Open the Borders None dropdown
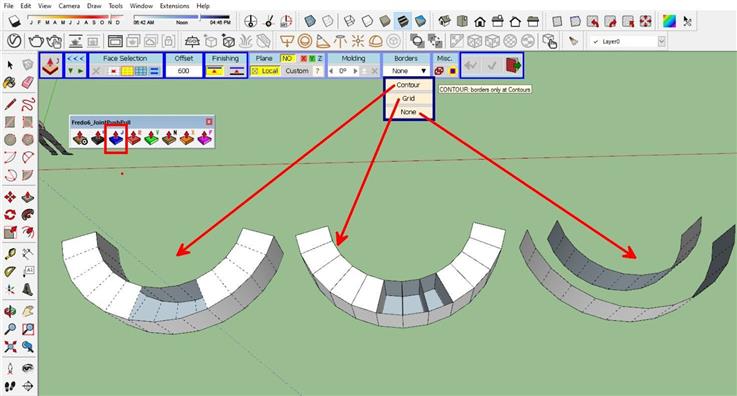The width and height of the screenshot is (737, 396). click(406, 71)
